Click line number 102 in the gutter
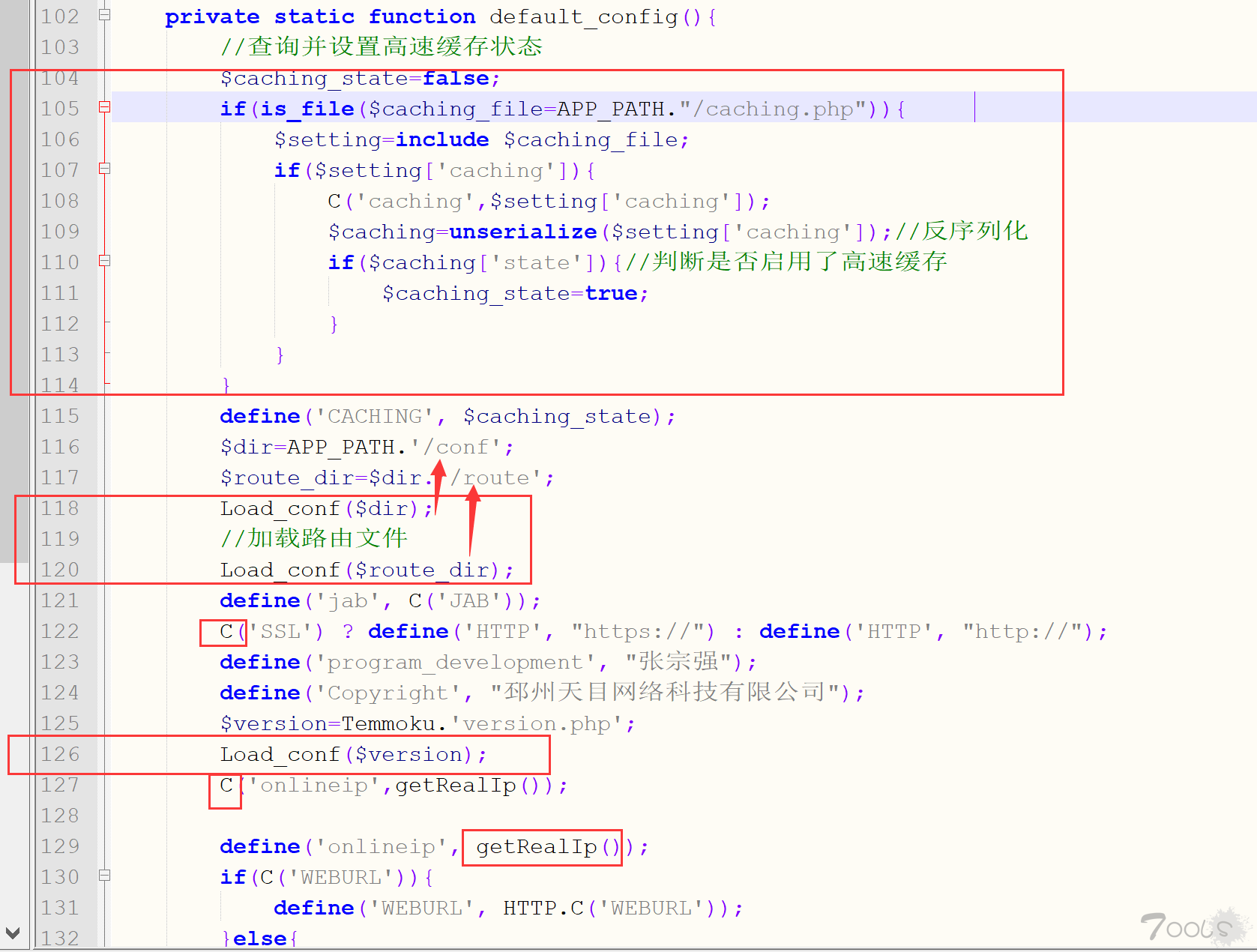The height and width of the screenshot is (952, 1257). click(x=60, y=16)
